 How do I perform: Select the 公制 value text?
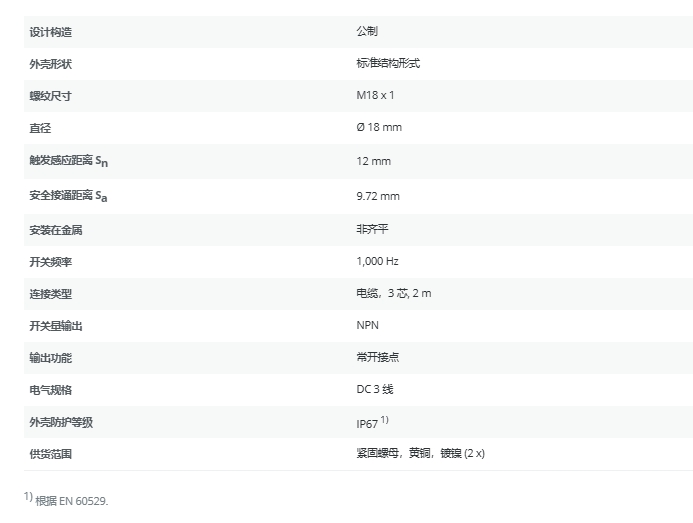coord(367,32)
